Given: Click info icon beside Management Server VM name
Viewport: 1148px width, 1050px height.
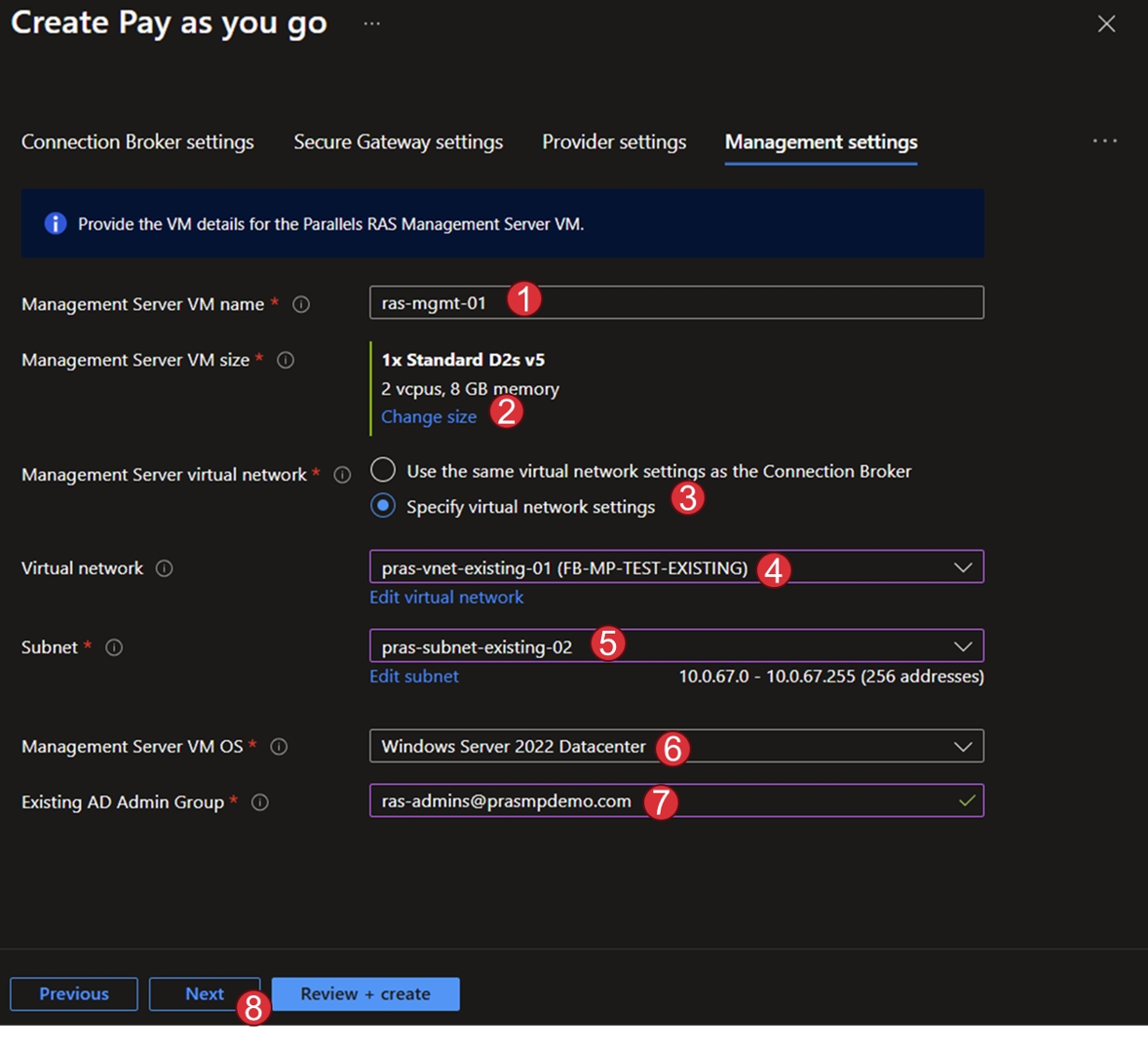Looking at the screenshot, I should point(301,304).
